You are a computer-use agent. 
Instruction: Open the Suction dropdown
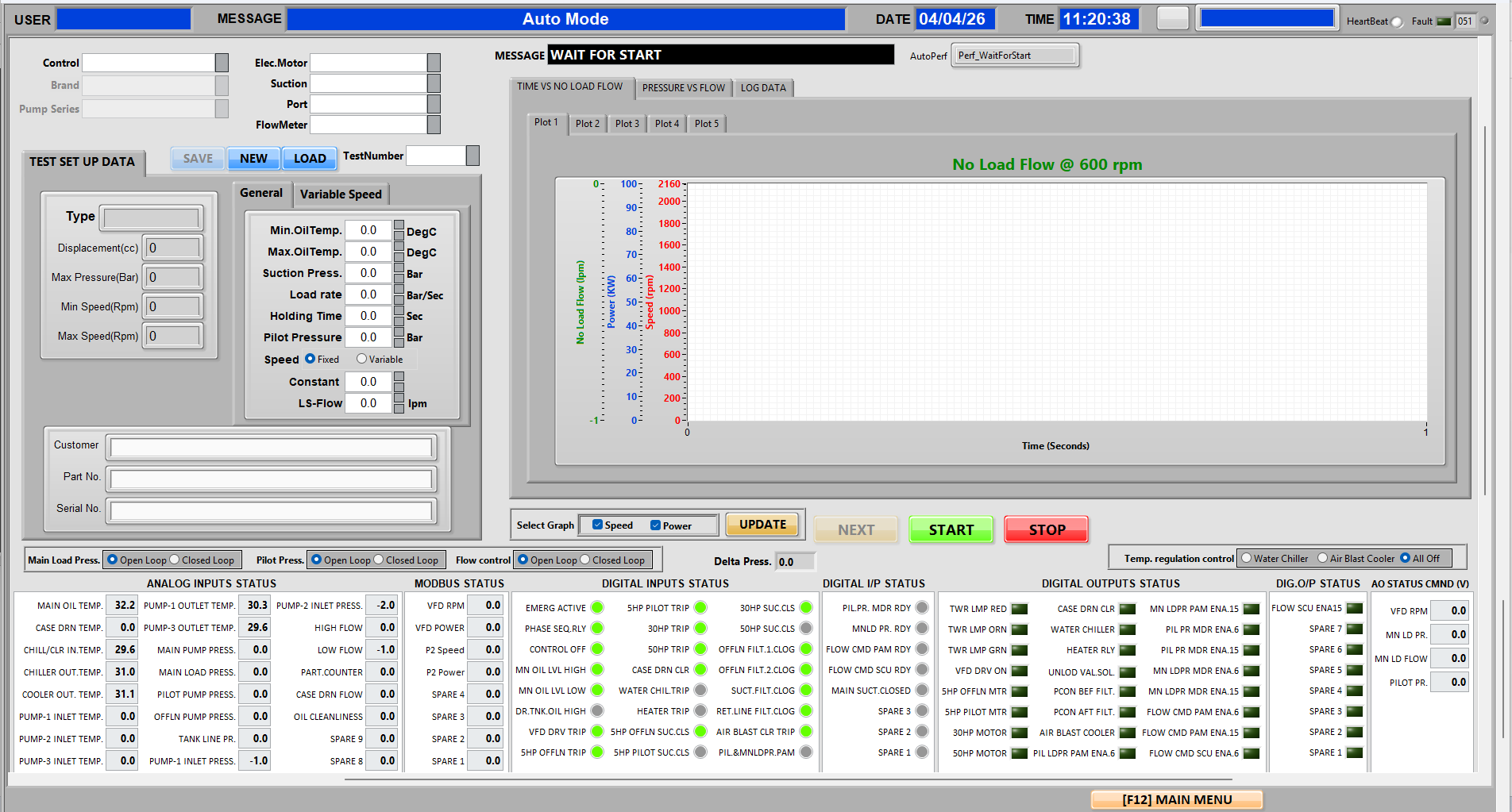[434, 83]
